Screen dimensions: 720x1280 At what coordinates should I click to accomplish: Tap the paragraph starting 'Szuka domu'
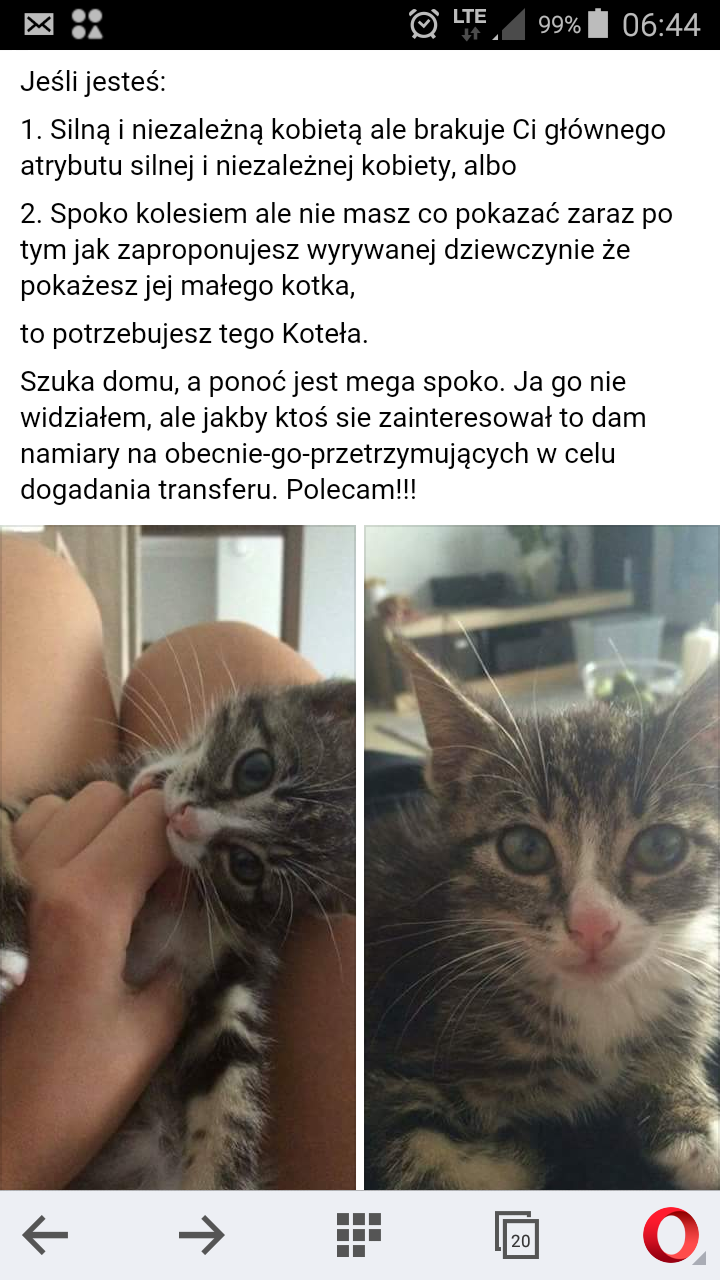(333, 436)
